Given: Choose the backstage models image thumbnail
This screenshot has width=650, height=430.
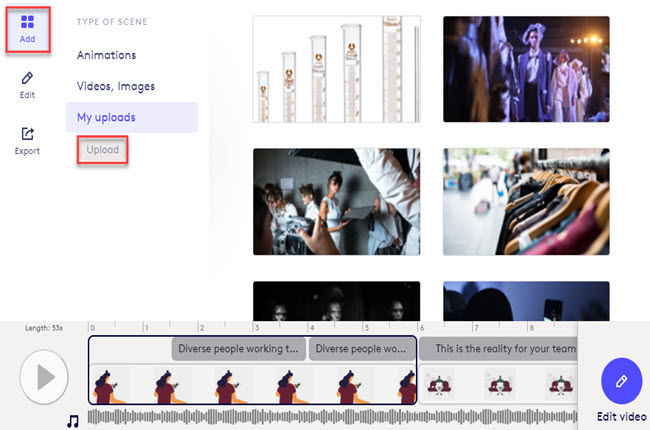Looking at the screenshot, I should tap(337, 202).
